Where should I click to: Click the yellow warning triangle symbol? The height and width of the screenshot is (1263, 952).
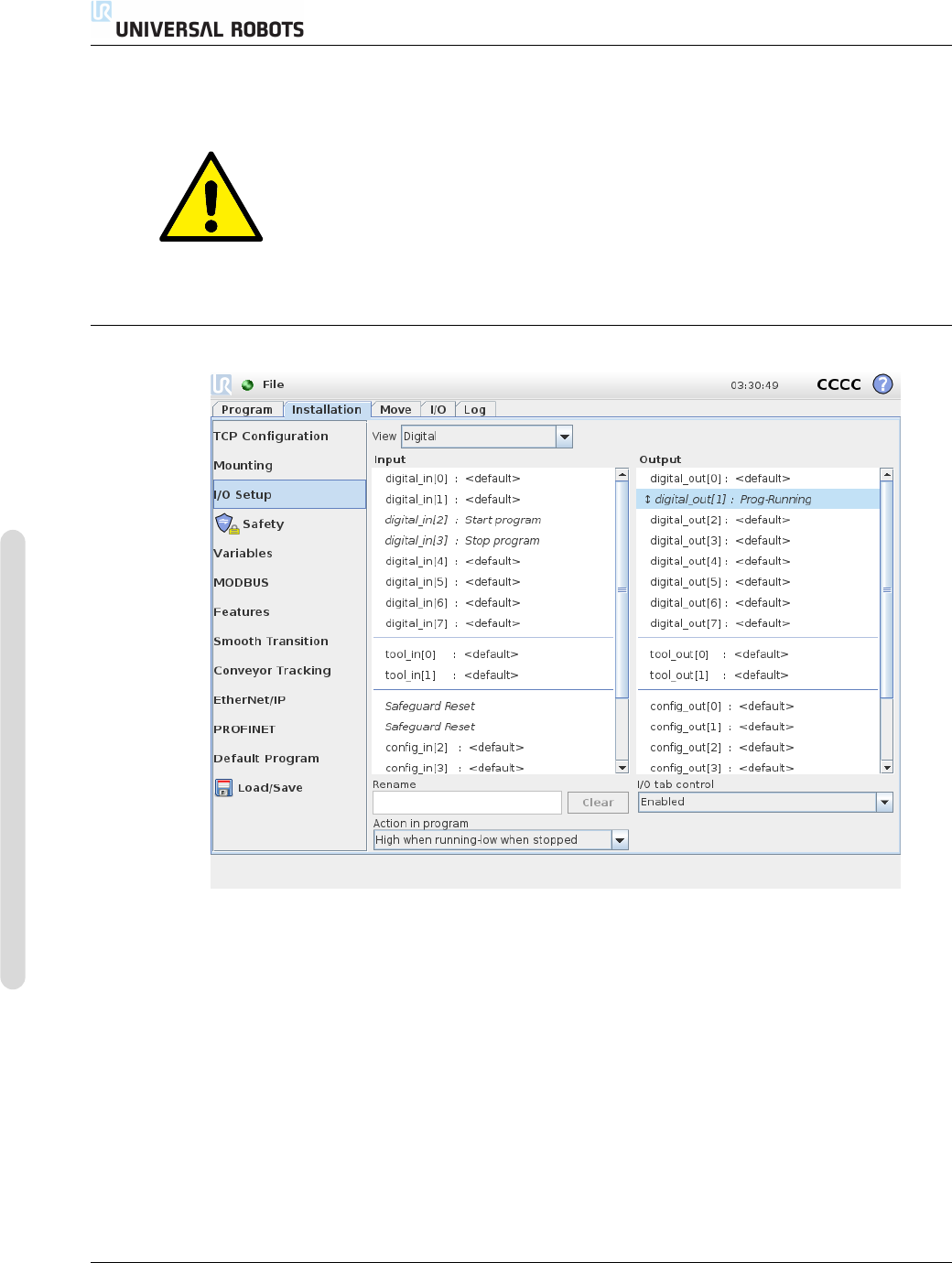pos(211,198)
